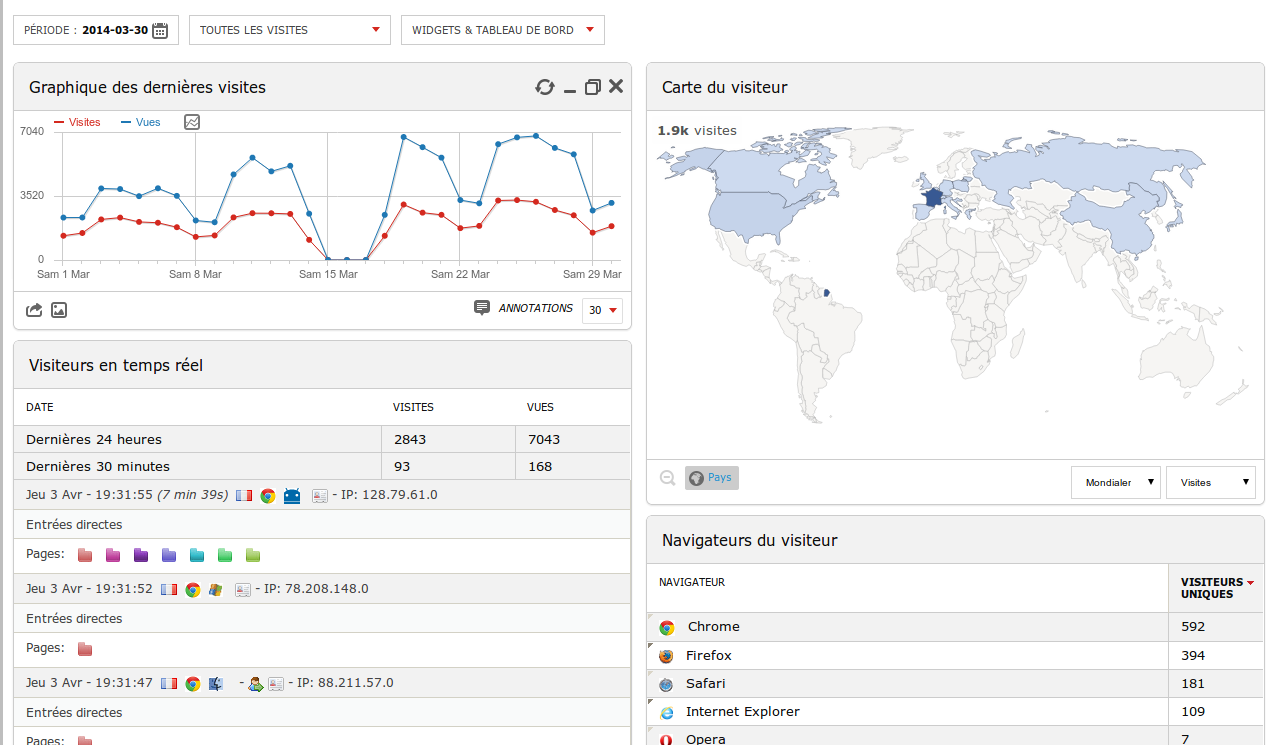
Task: Sort by Visiteurs uniques column header
Action: point(1215,588)
